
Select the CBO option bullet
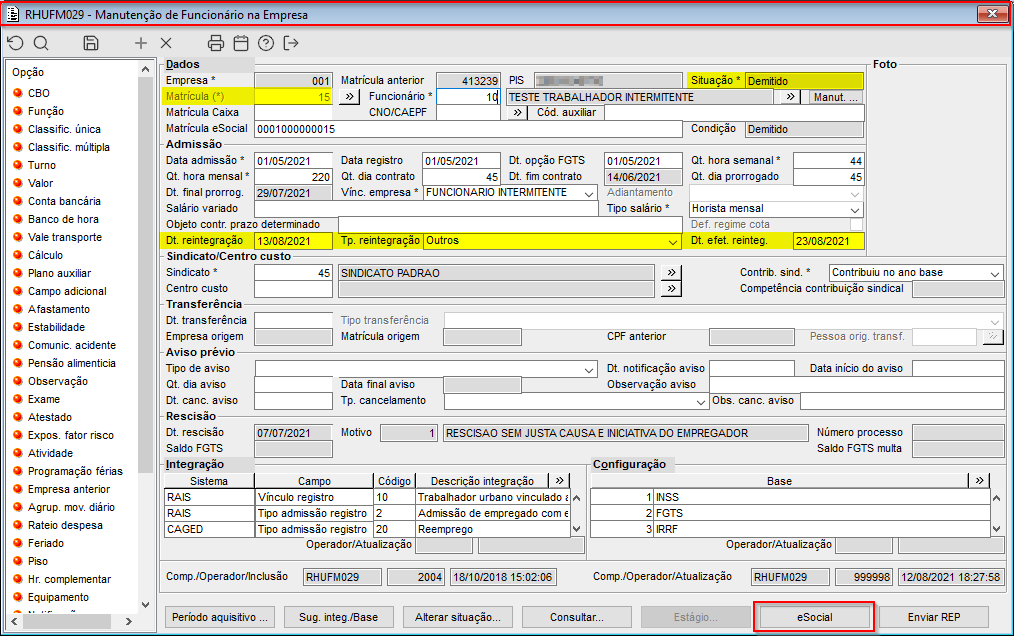coord(18,93)
